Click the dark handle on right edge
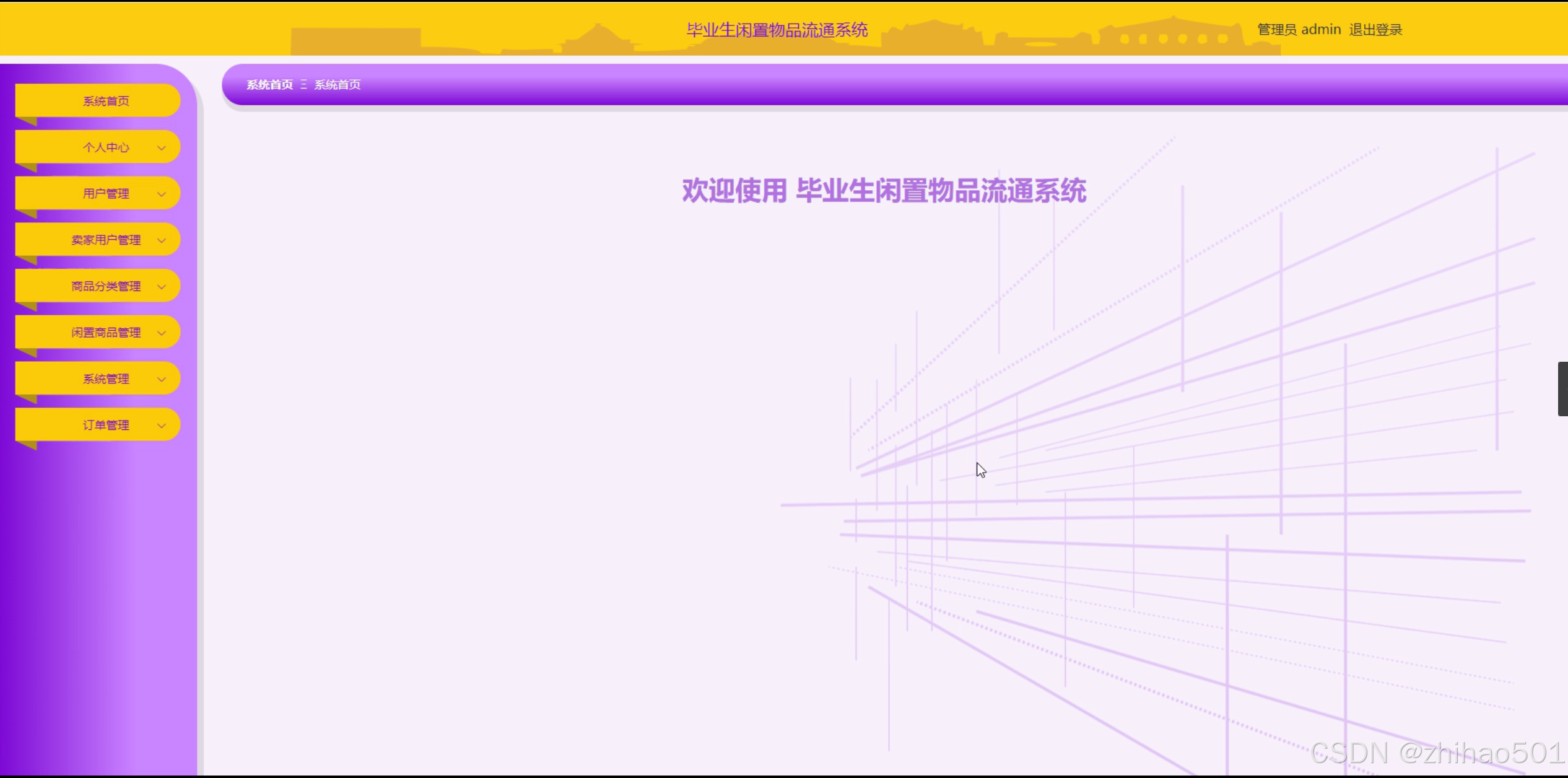 coord(1562,389)
